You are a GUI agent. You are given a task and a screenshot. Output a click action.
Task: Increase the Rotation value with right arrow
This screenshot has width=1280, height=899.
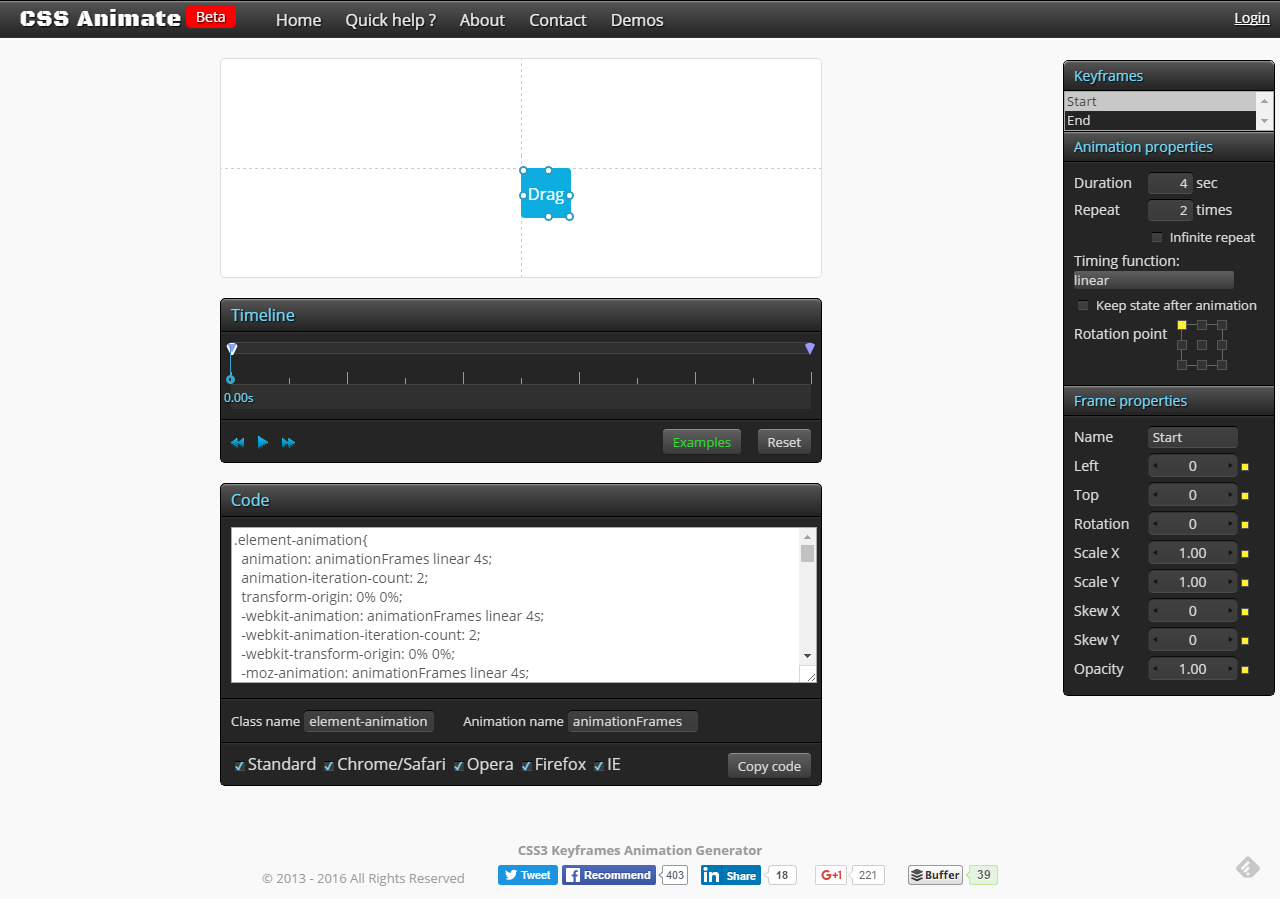pos(1231,524)
